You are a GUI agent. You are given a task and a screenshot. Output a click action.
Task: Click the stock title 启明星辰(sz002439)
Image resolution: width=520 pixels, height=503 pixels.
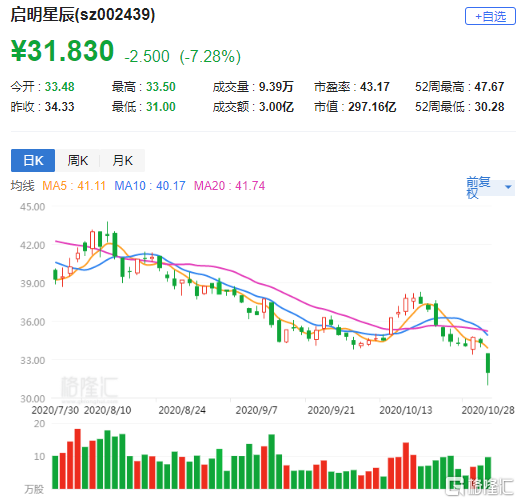click(83, 15)
